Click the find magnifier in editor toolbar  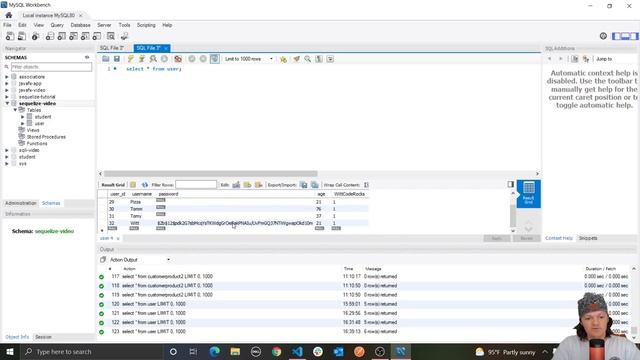[307, 59]
